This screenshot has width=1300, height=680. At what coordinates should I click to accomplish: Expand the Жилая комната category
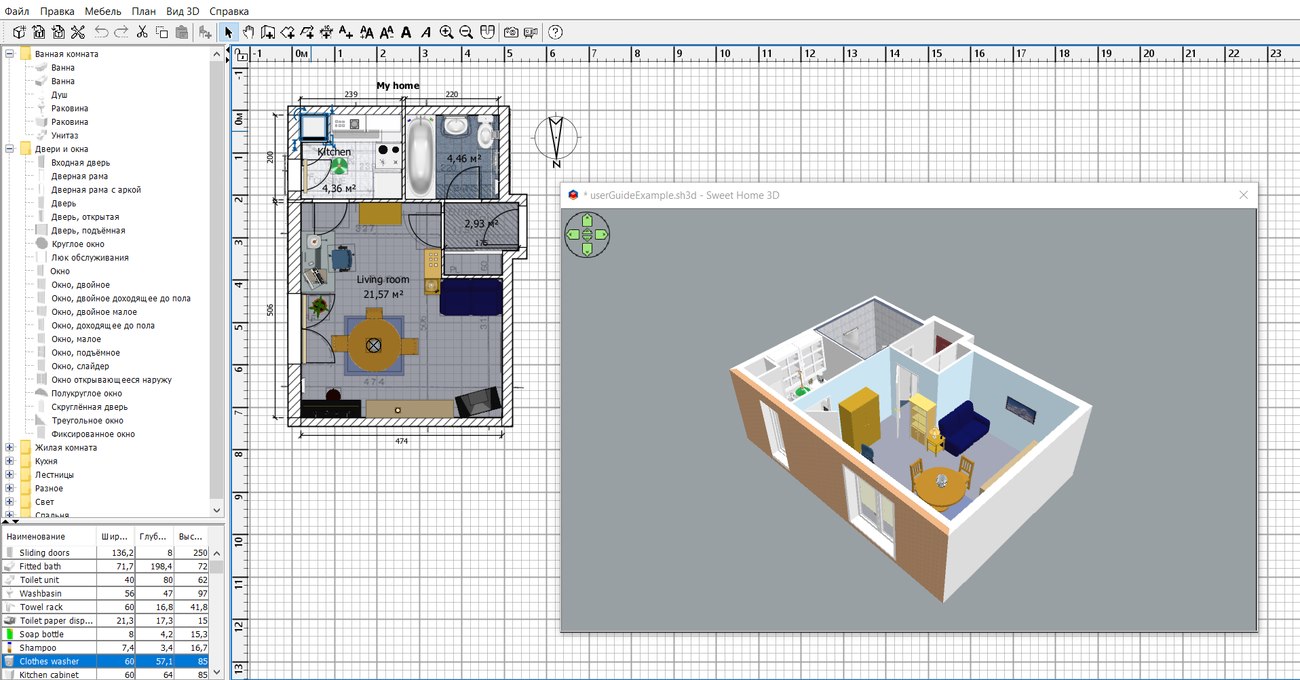(x=11, y=448)
